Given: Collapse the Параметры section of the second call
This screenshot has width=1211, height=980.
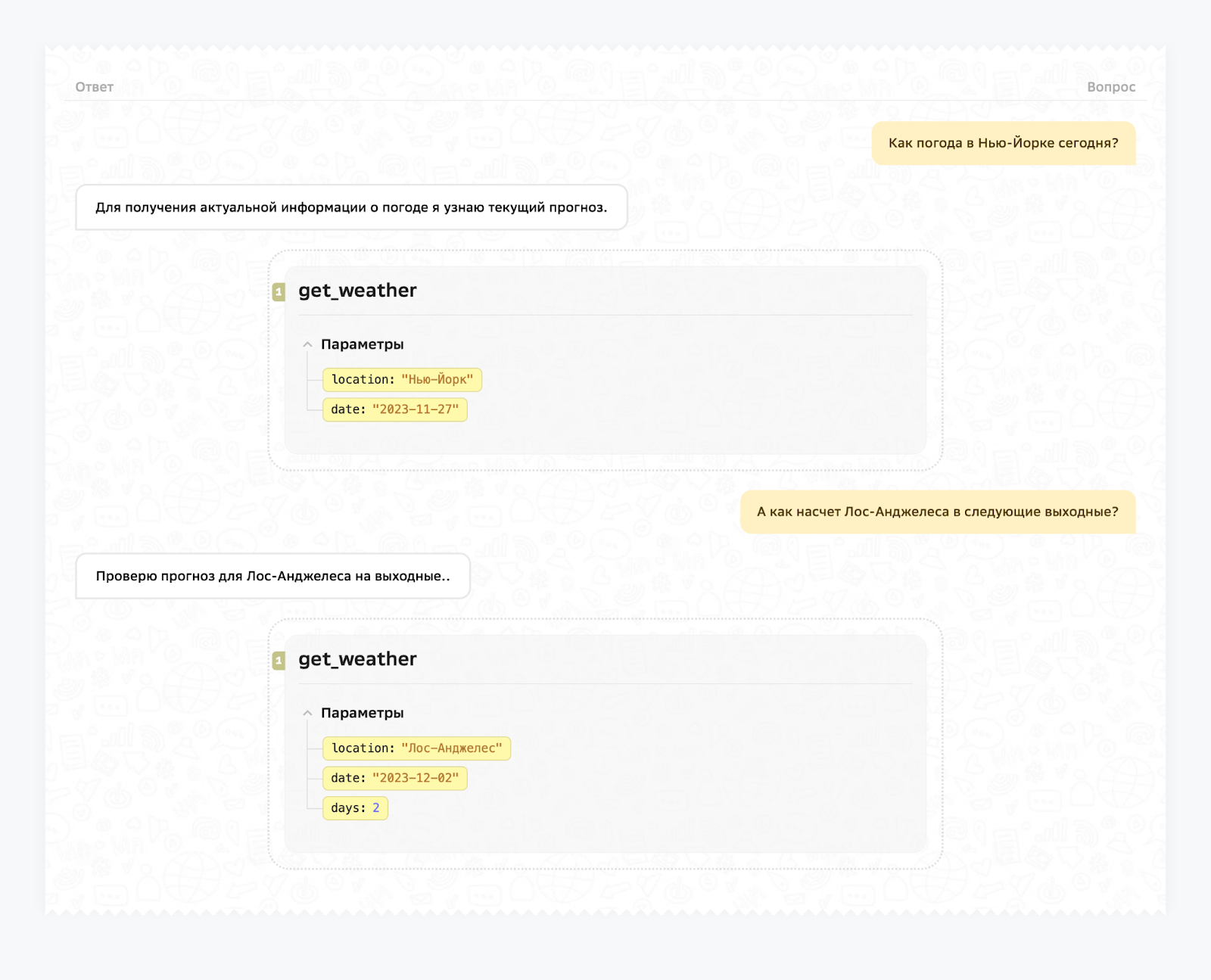Looking at the screenshot, I should 362,712.
